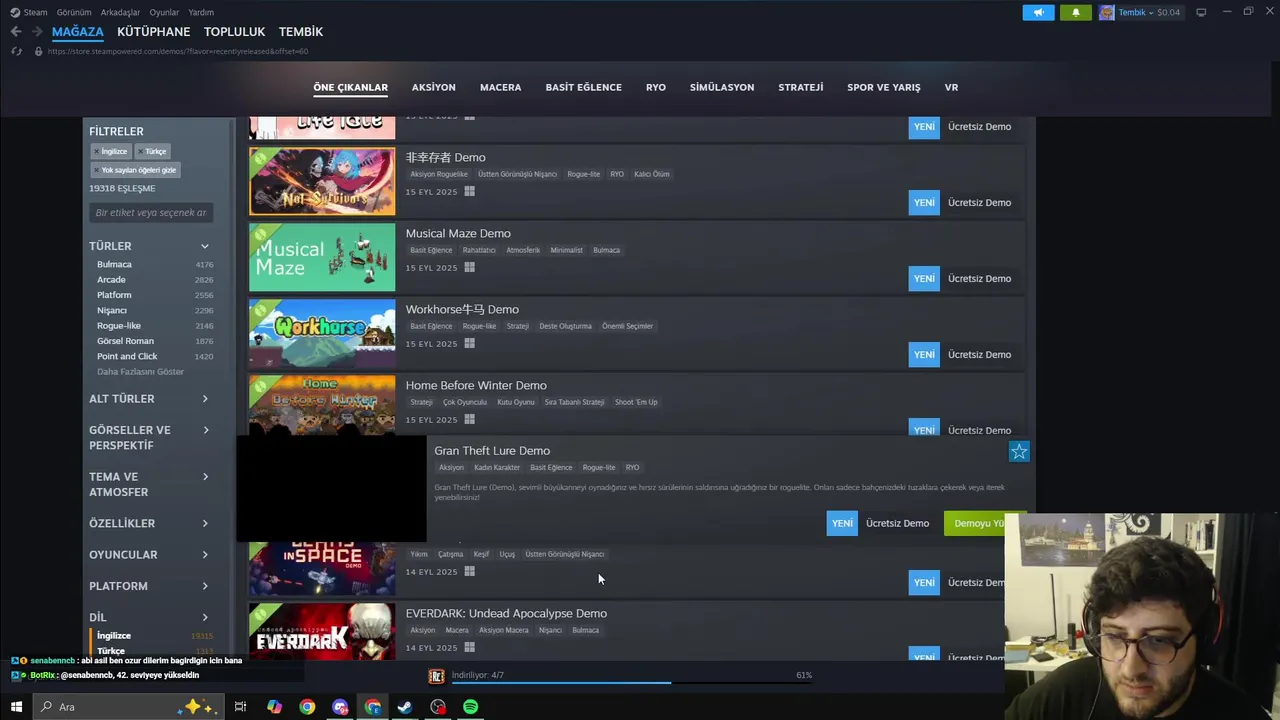Image resolution: width=1280 pixels, height=720 pixels.
Task: Go forward with the Steam forward arrow
Action: (37, 32)
